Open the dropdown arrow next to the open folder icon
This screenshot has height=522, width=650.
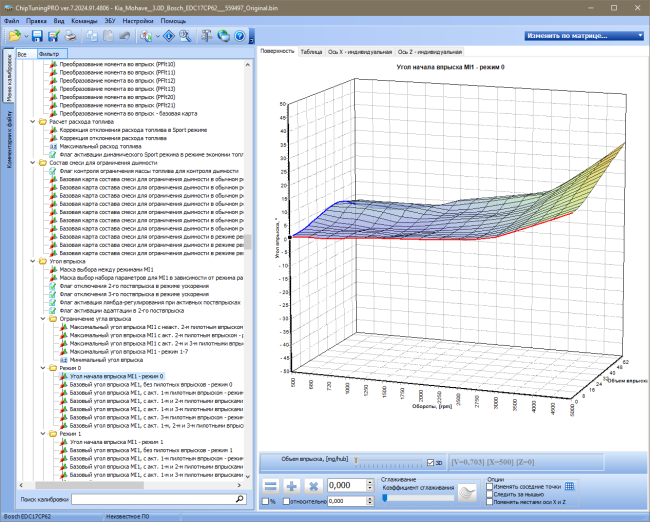point(26,36)
